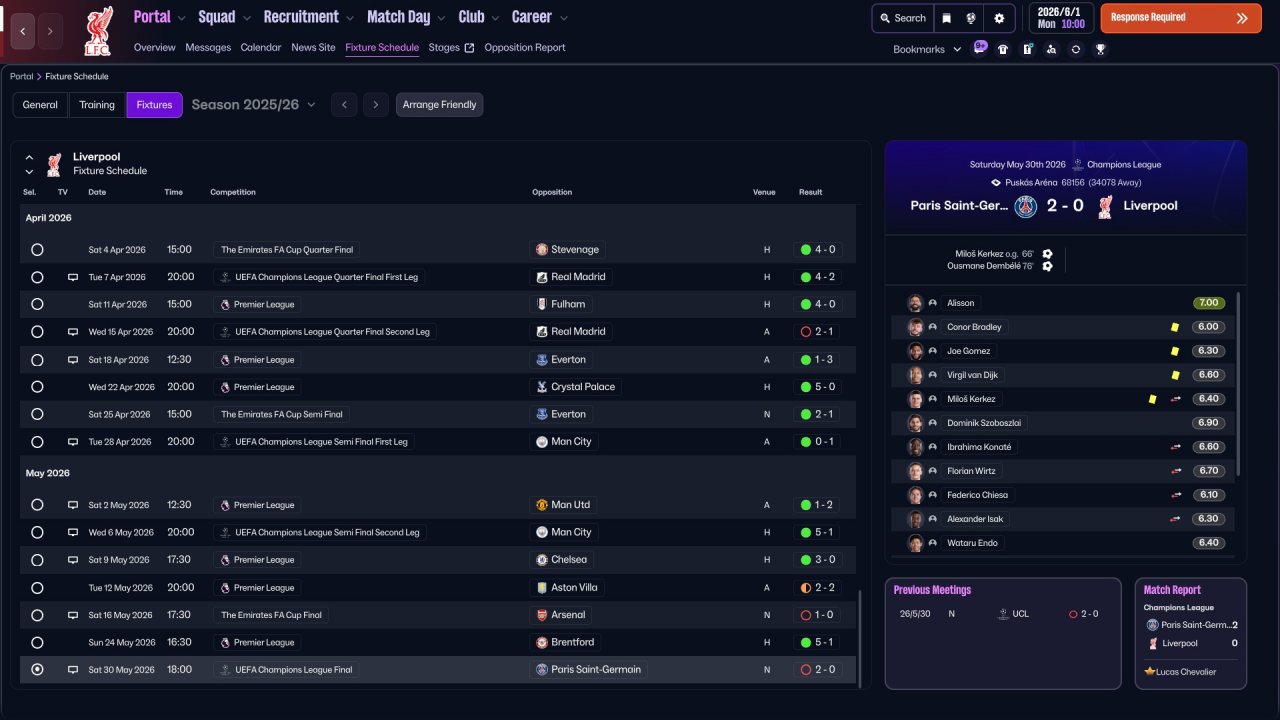Click the trophy icon in bookmarks bar
This screenshot has width=1280, height=720.
point(1100,49)
